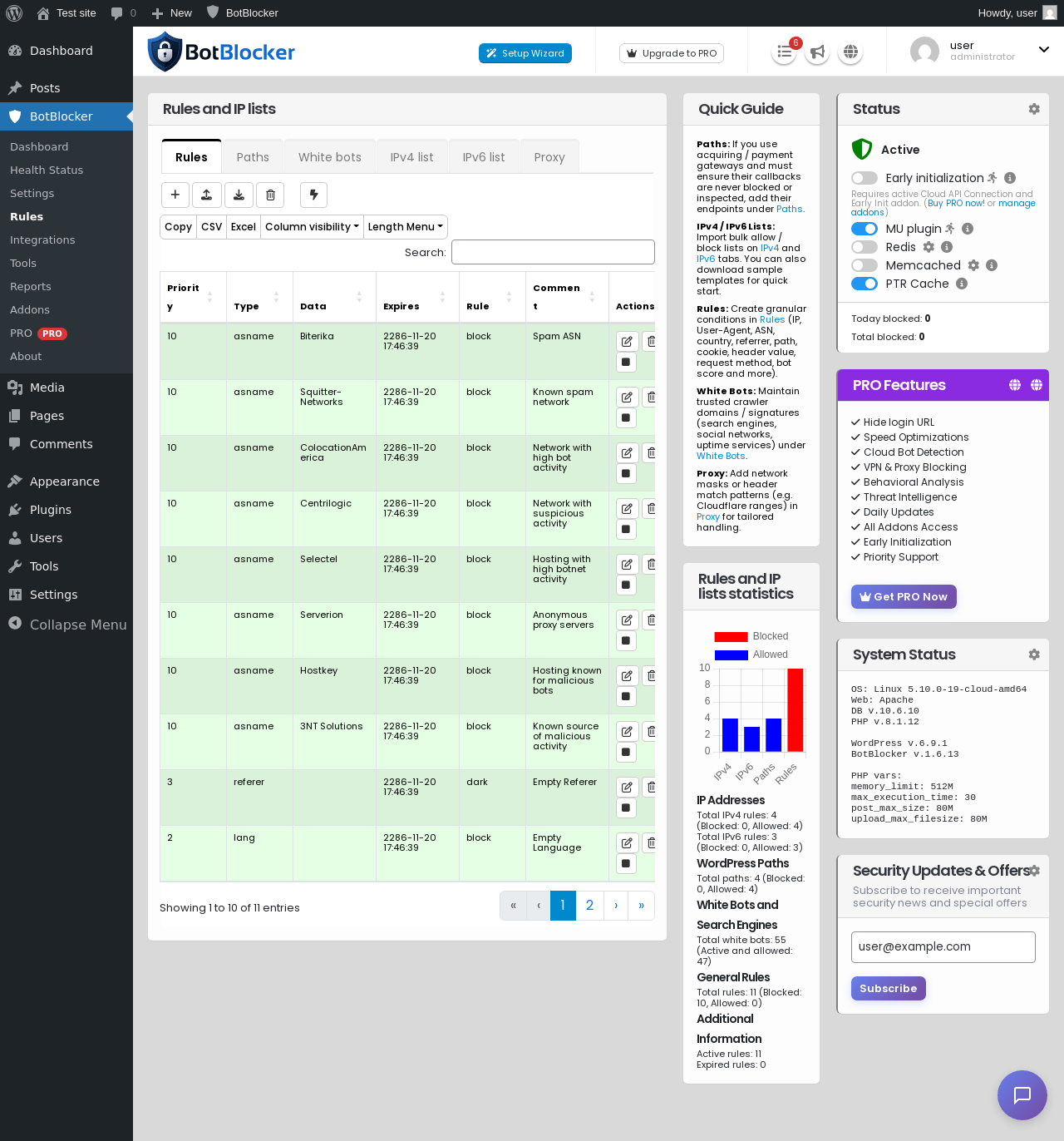Edit the Selectel rule
1064x1141 pixels.
pos(627,564)
